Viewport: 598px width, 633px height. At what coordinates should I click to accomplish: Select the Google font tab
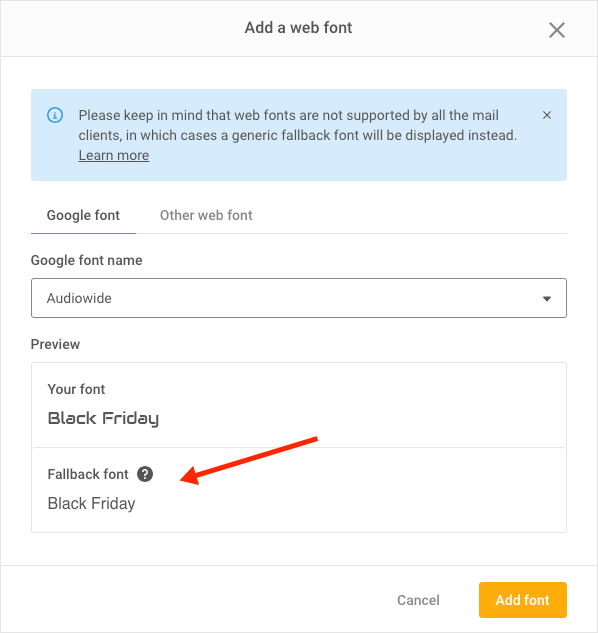coord(83,216)
